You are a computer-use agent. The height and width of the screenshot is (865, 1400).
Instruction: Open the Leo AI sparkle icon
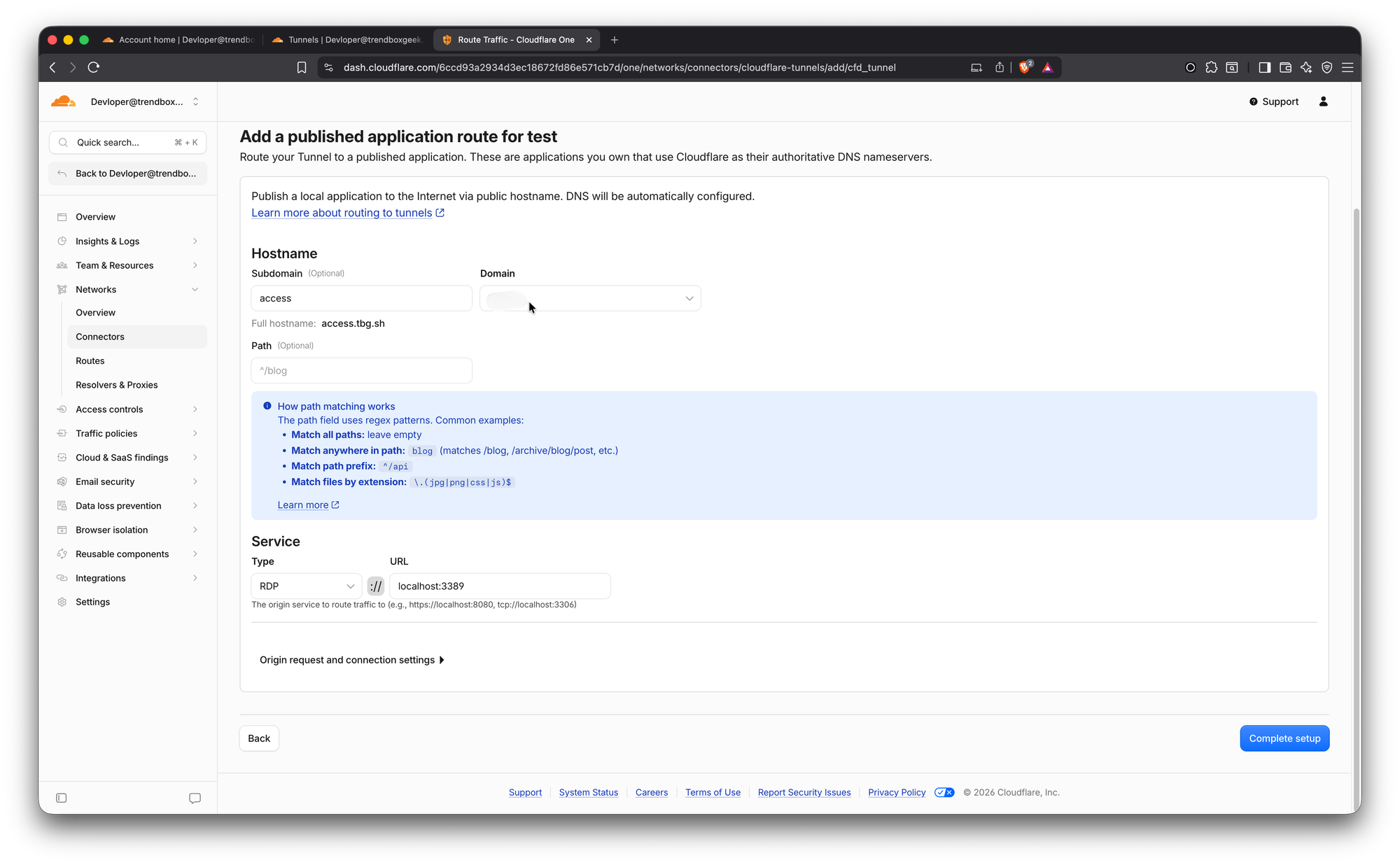[x=1306, y=67]
